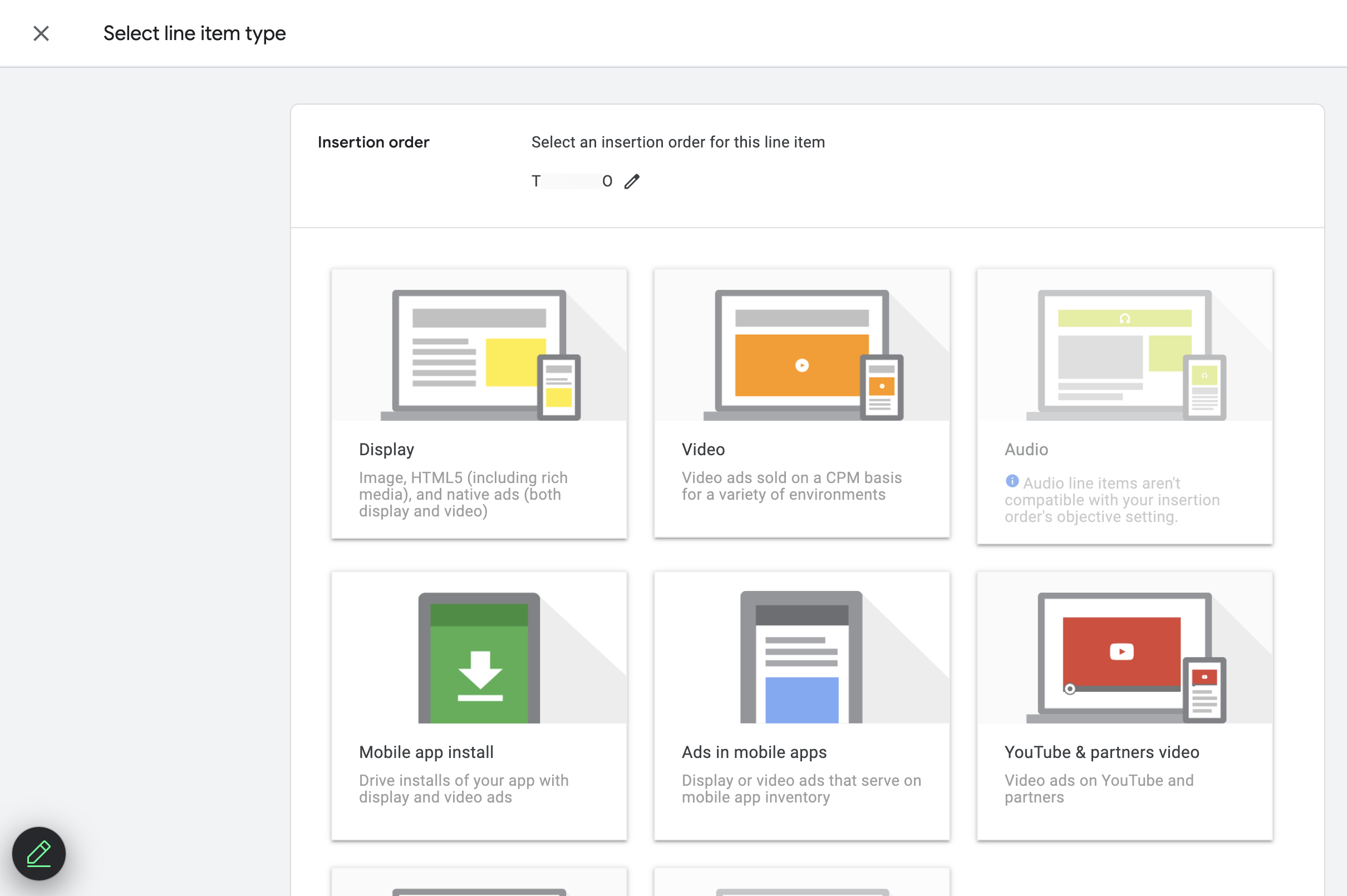Click the green pencil floating button
The height and width of the screenshot is (896, 1347).
39,854
